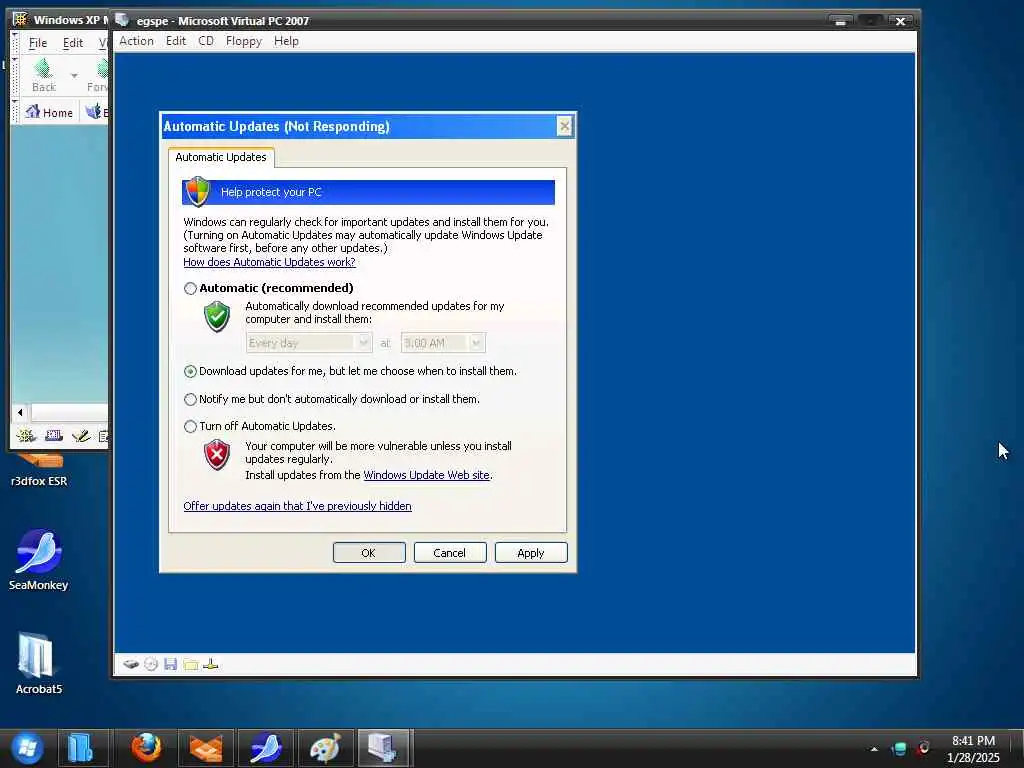Open the library folder icon on taskbar
Viewport: 1024px width, 768px height.
coord(81,748)
